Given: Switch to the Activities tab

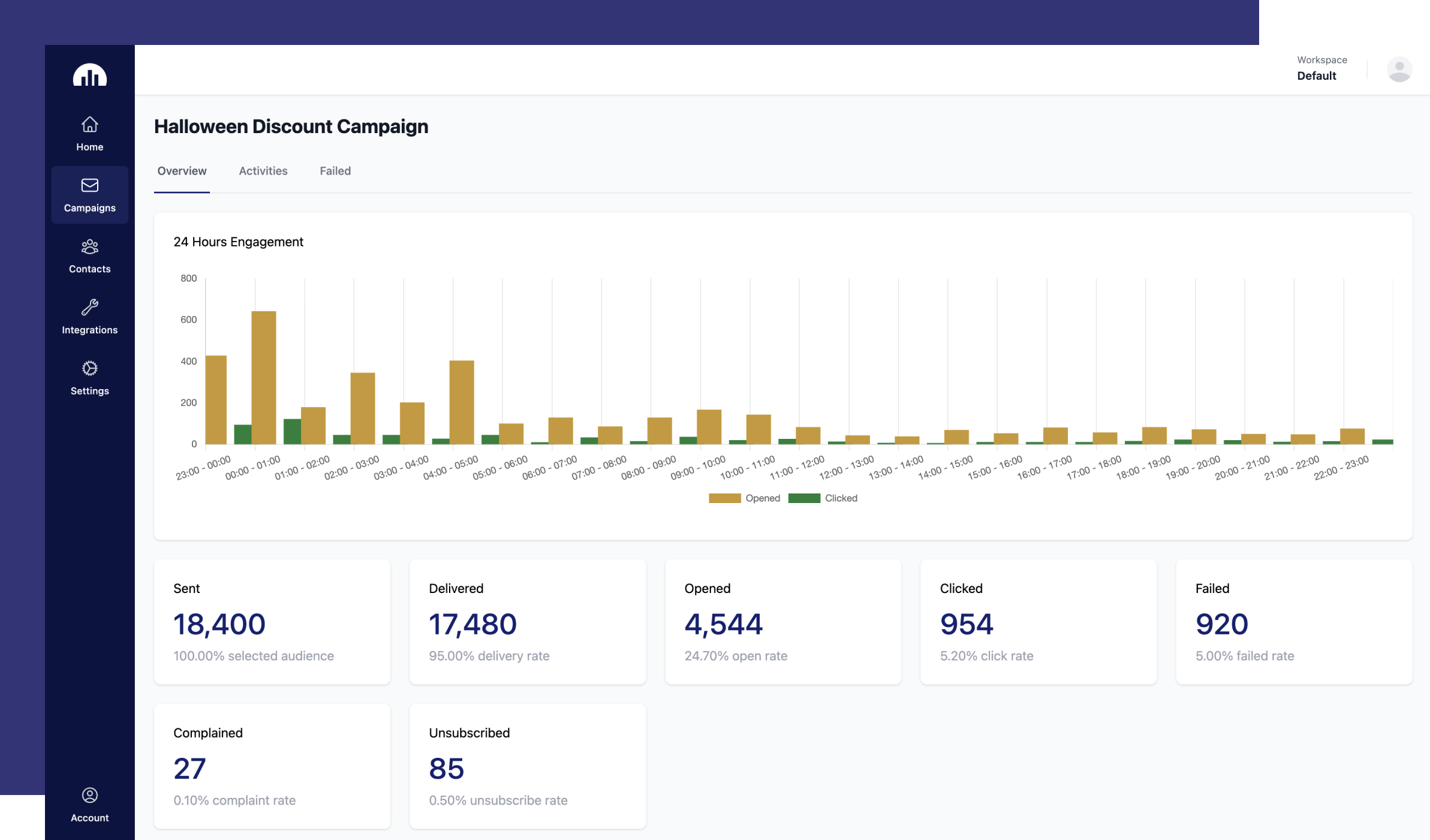Looking at the screenshot, I should pyautogui.click(x=263, y=171).
